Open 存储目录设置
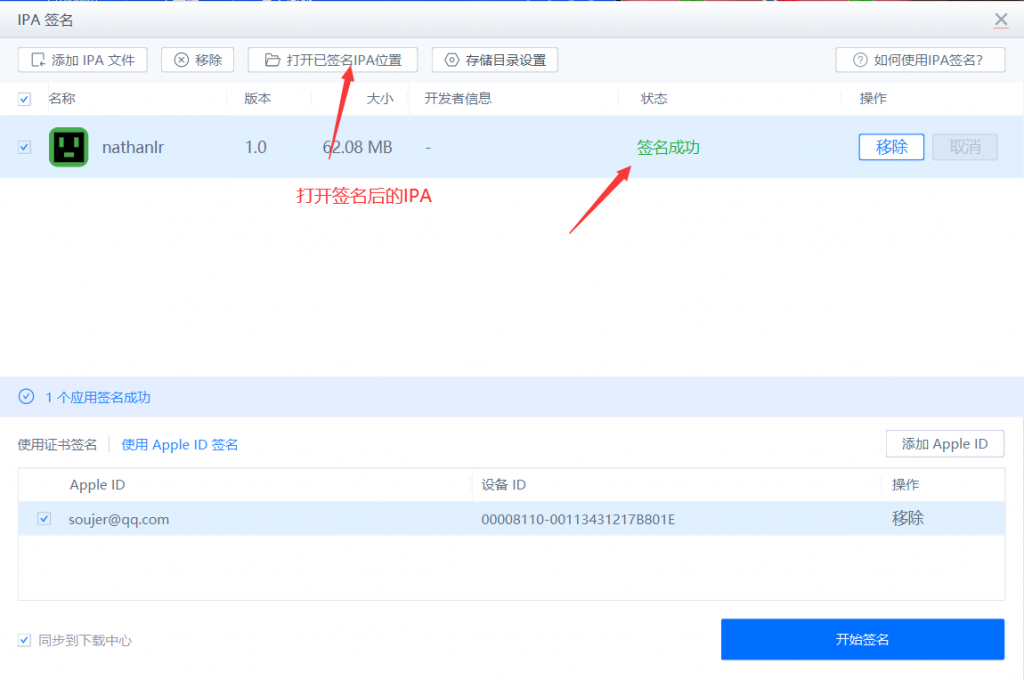Image resolution: width=1024 pixels, height=680 pixels. pyautogui.click(x=494, y=60)
